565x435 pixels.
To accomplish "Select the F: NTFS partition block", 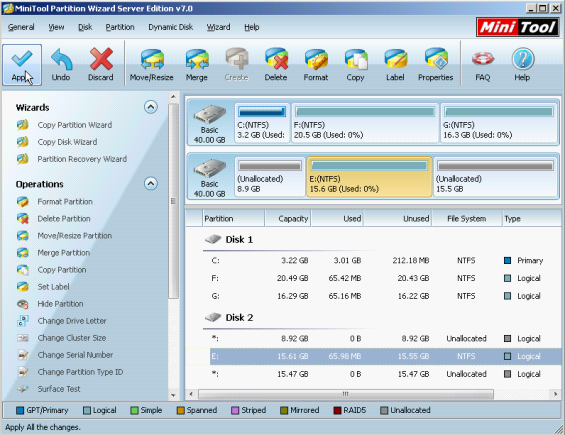I will pyautogui.click(x=365, y=123).
